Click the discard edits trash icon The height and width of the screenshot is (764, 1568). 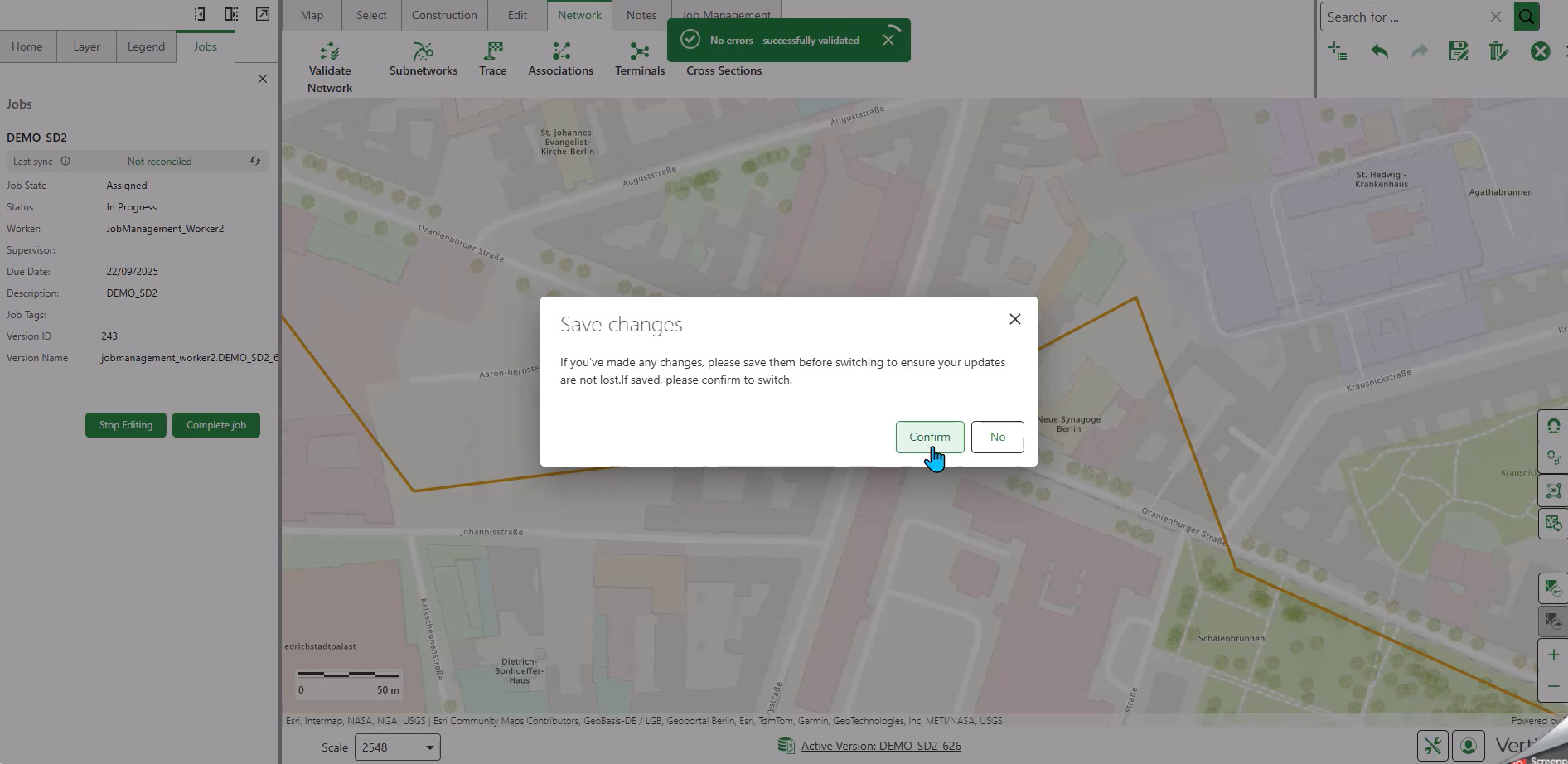(1498, 51)
